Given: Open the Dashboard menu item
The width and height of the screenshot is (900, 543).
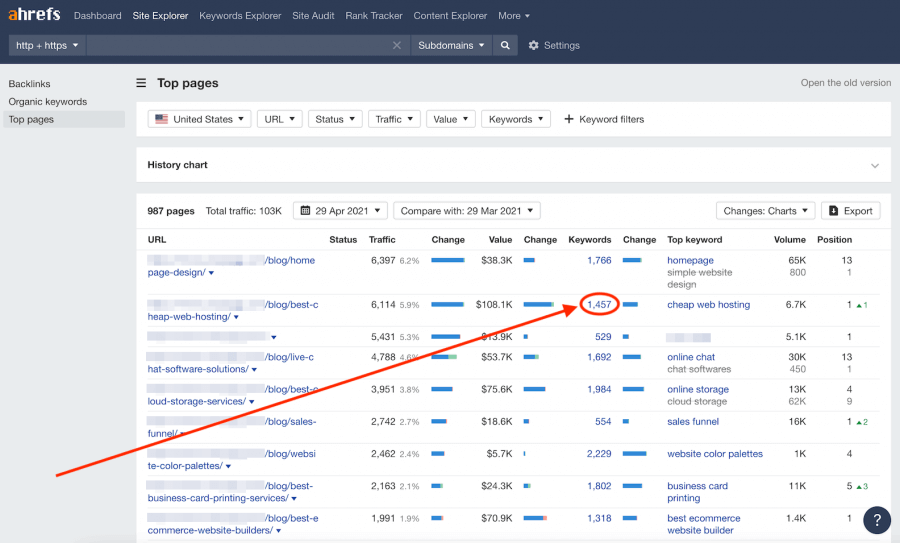Looking at the screenshot, I should [98, 15].
